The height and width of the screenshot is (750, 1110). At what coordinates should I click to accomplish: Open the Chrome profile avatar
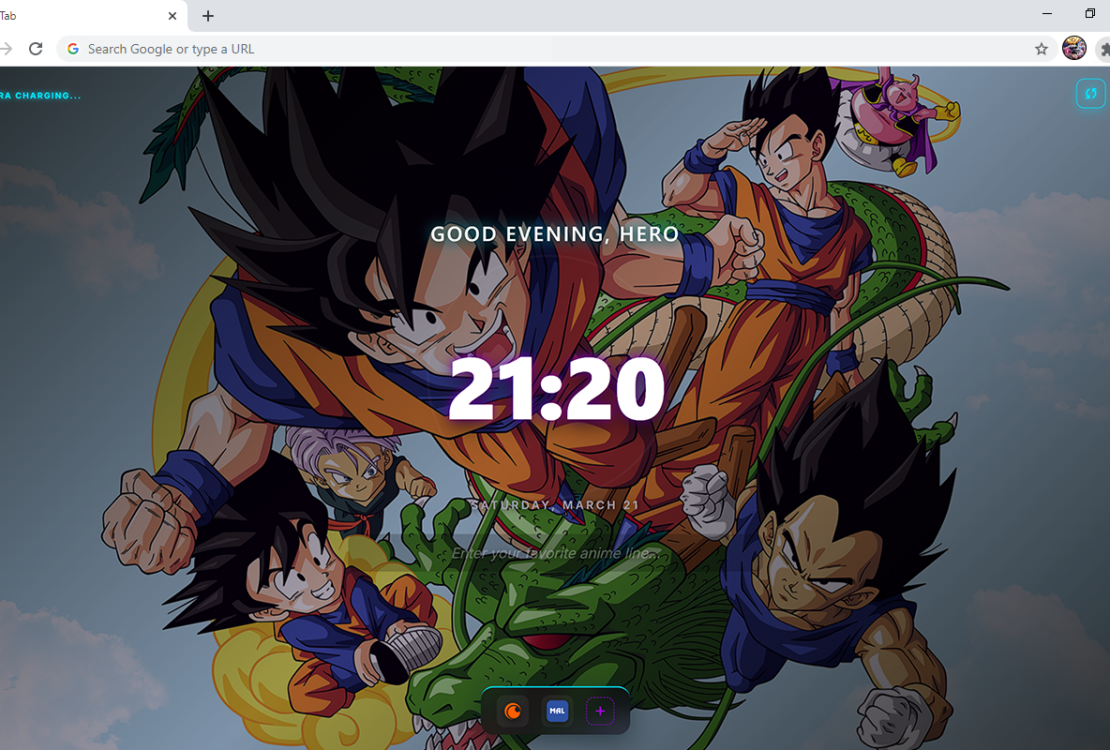pos(1074,48)
